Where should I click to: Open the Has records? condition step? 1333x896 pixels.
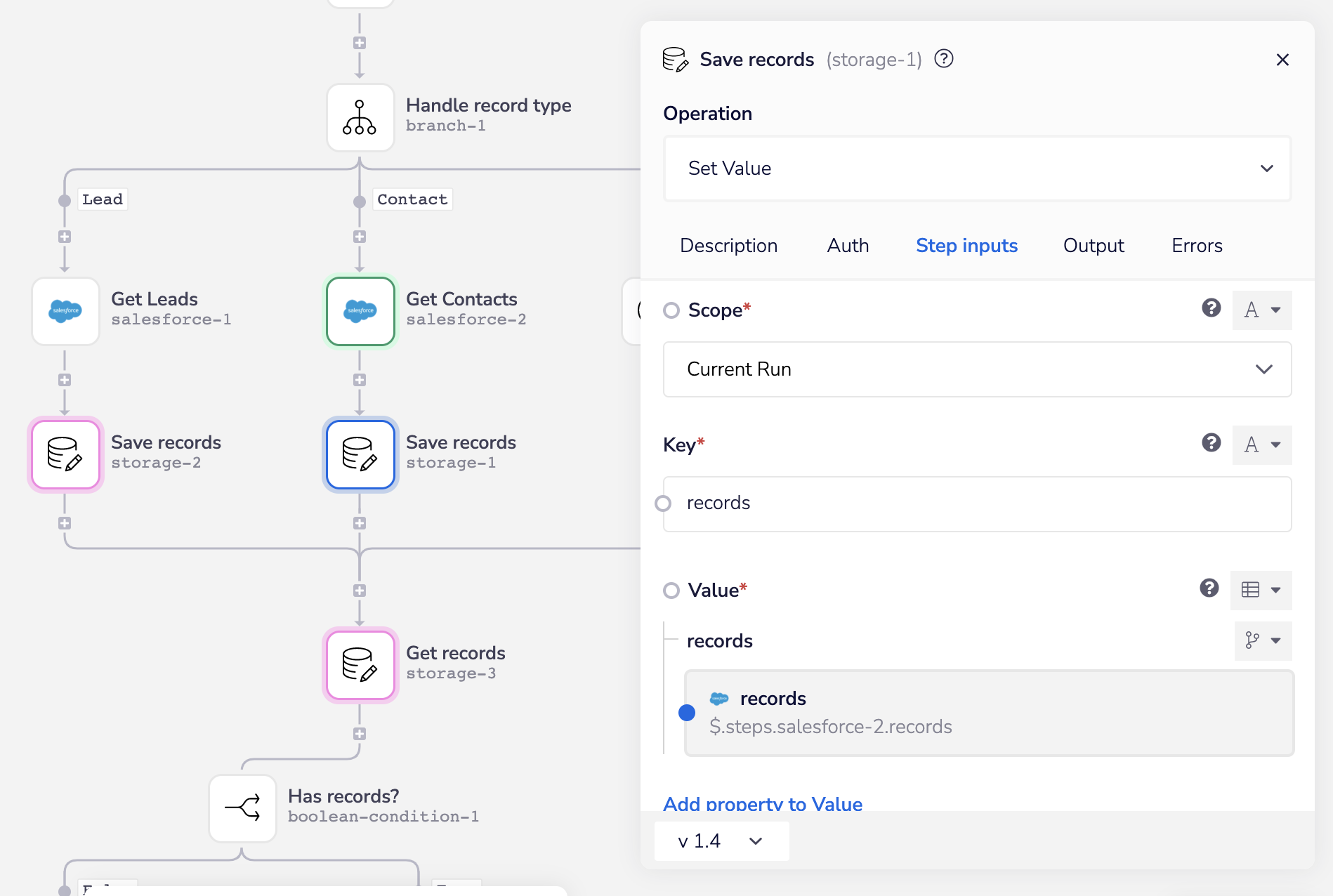[242, 808]
